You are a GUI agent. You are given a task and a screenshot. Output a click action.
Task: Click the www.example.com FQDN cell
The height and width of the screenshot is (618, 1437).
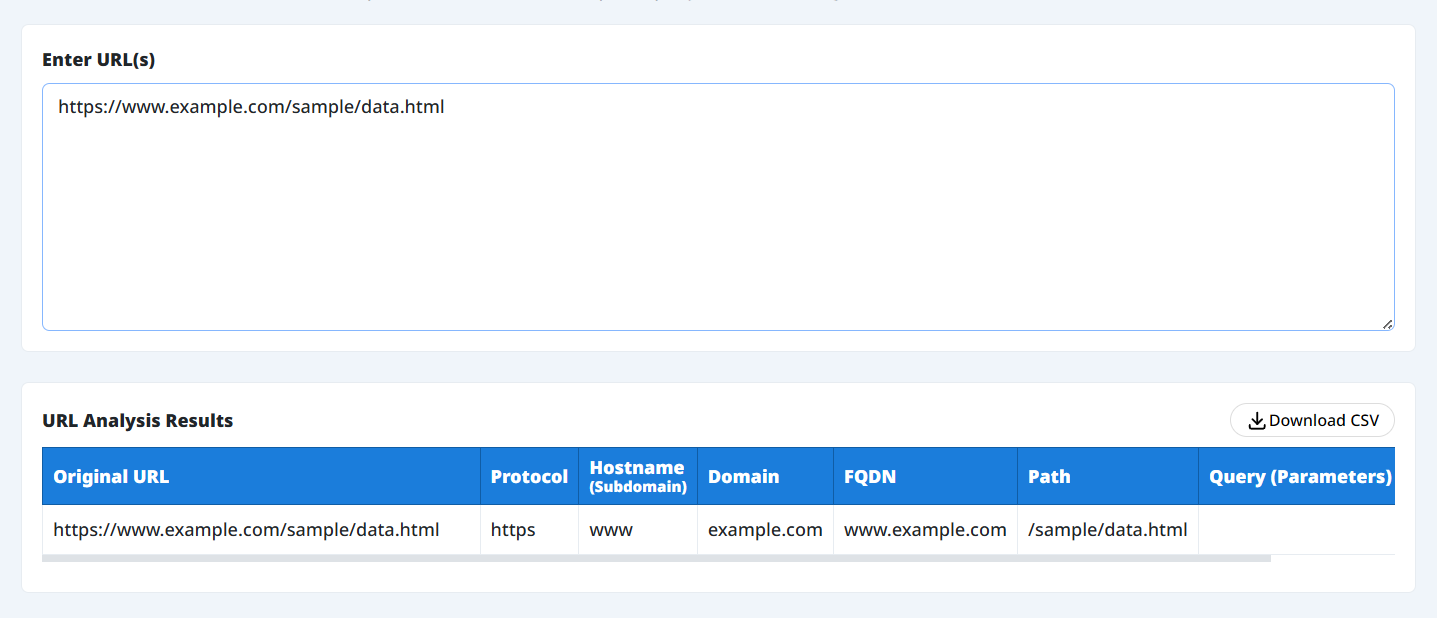(x=925, y=530)
